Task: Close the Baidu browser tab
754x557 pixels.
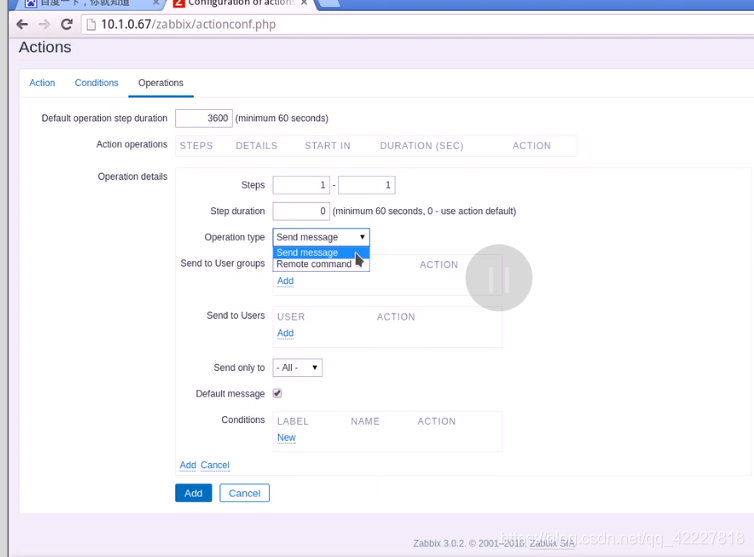Action: 156,3
